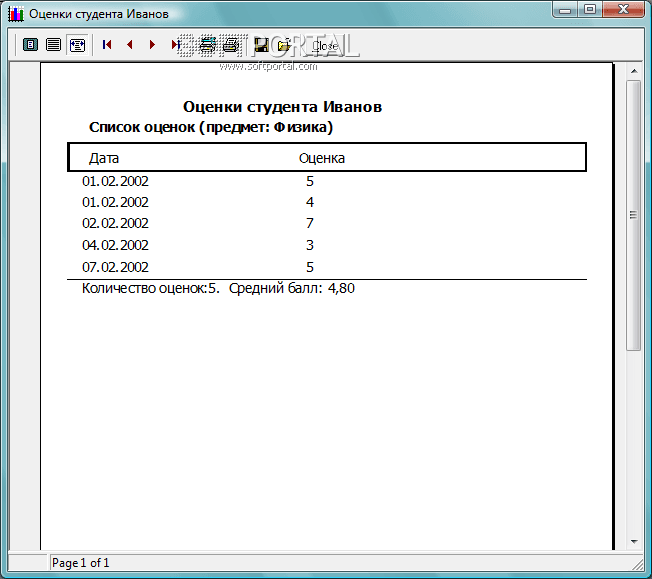652x579 pixels.
Task: Jump to the last report page
Action: click(x=175, y=45)
